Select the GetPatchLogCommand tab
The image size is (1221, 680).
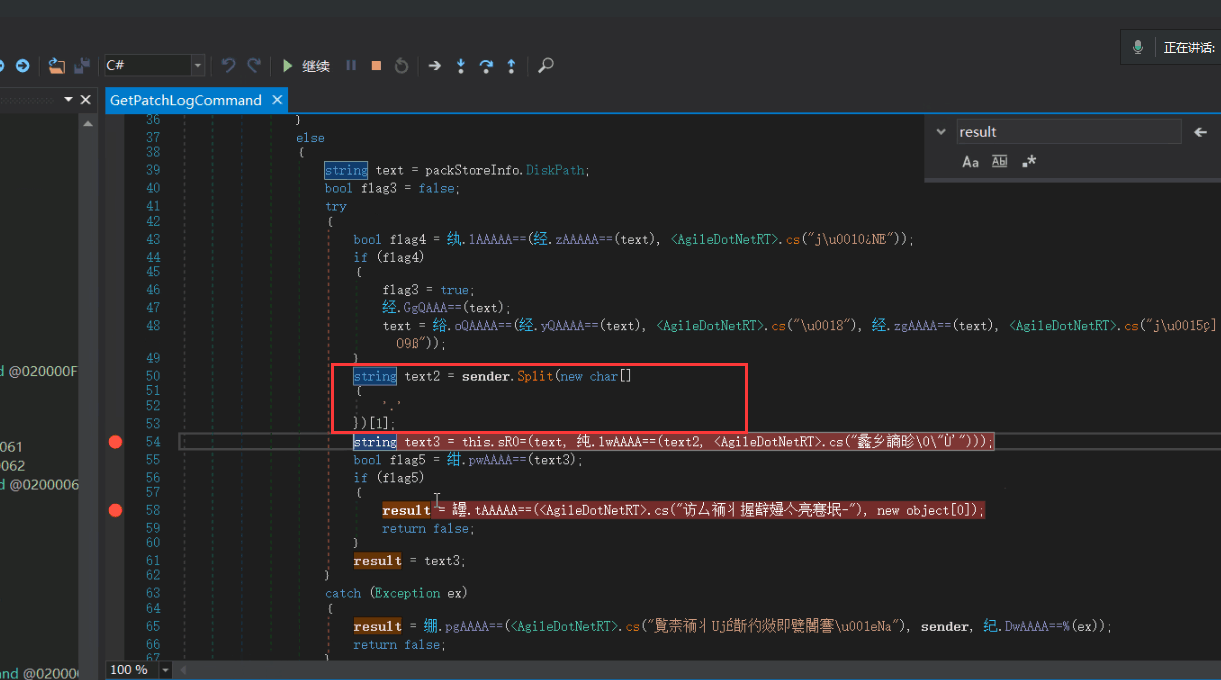coord(185,100)
